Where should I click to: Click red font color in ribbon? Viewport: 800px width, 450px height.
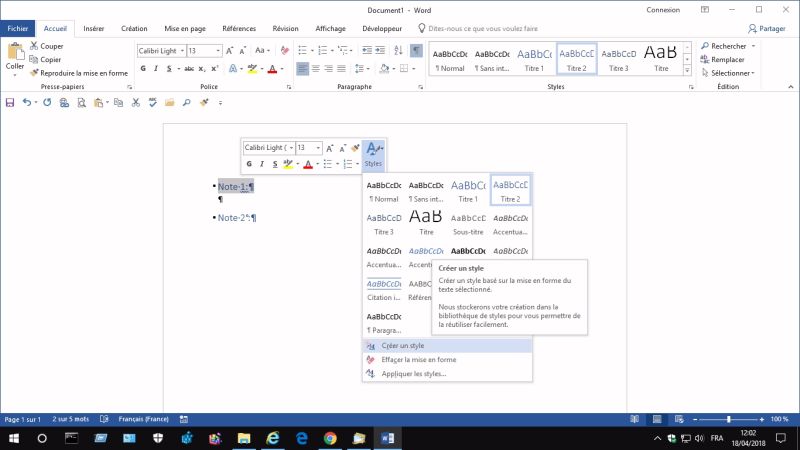coord(272,68)
